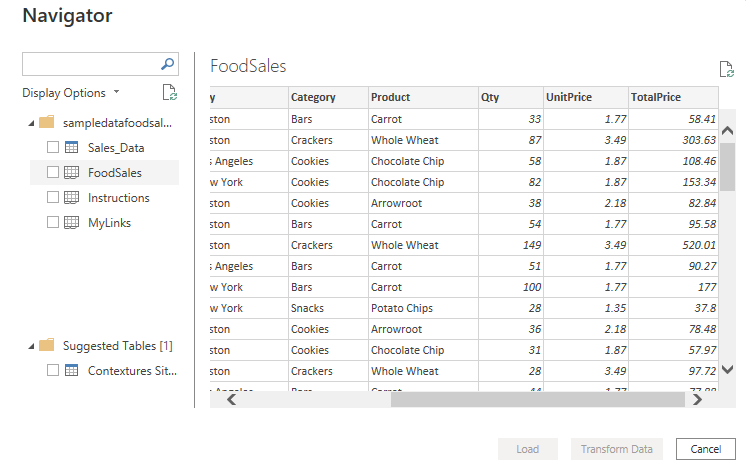Click the MyLinks sheet icon
747x475 pixels.
(x=72, y=223)
